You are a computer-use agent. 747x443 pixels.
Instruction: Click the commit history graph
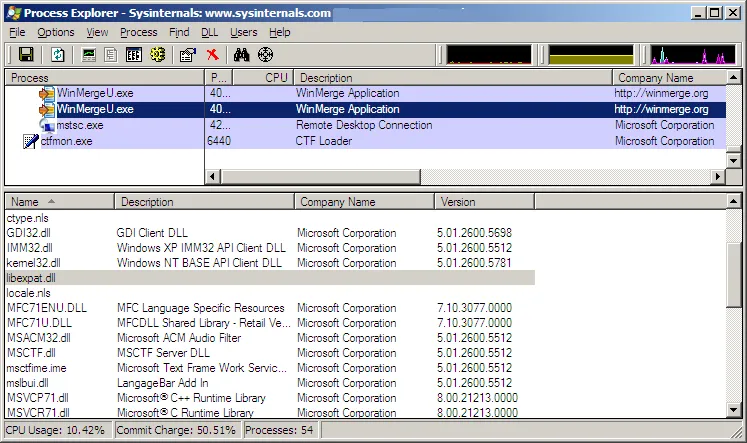coord(591,55)
